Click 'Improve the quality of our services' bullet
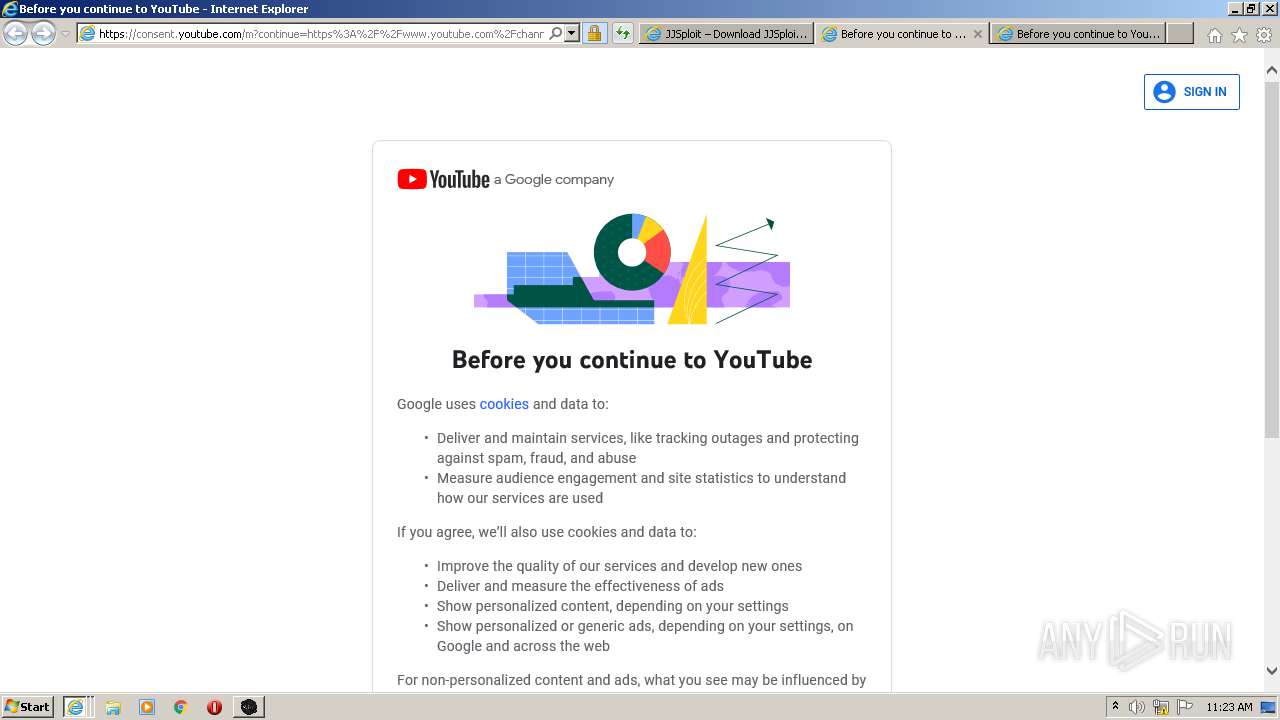The width and height of the screenshot is (1280, 720). 619,566
